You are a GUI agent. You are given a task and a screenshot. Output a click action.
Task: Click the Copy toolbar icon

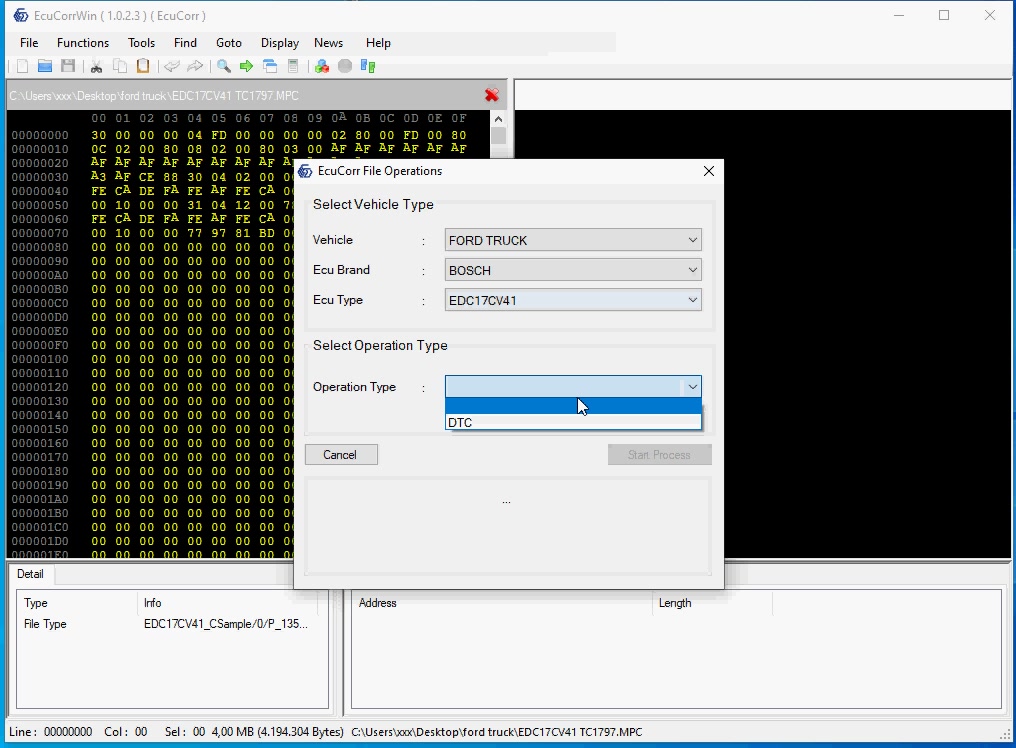click(x=120, y=66)
